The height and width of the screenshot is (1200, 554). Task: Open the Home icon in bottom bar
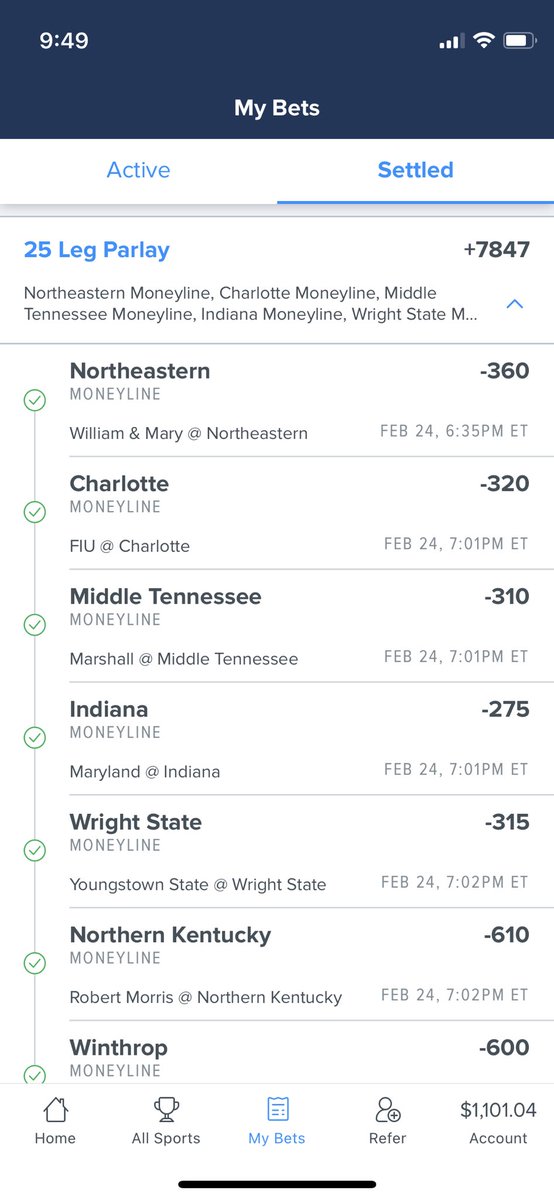[55, 1110]
